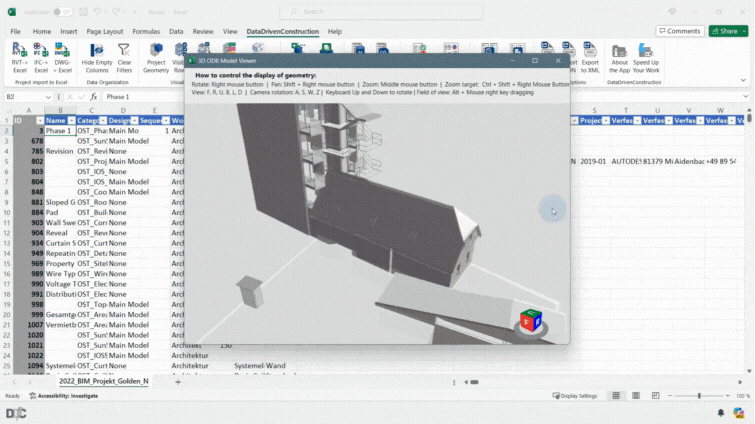Click the zoom out minus button
Viewport: 755px width, 424px height.
coord(669,396)
